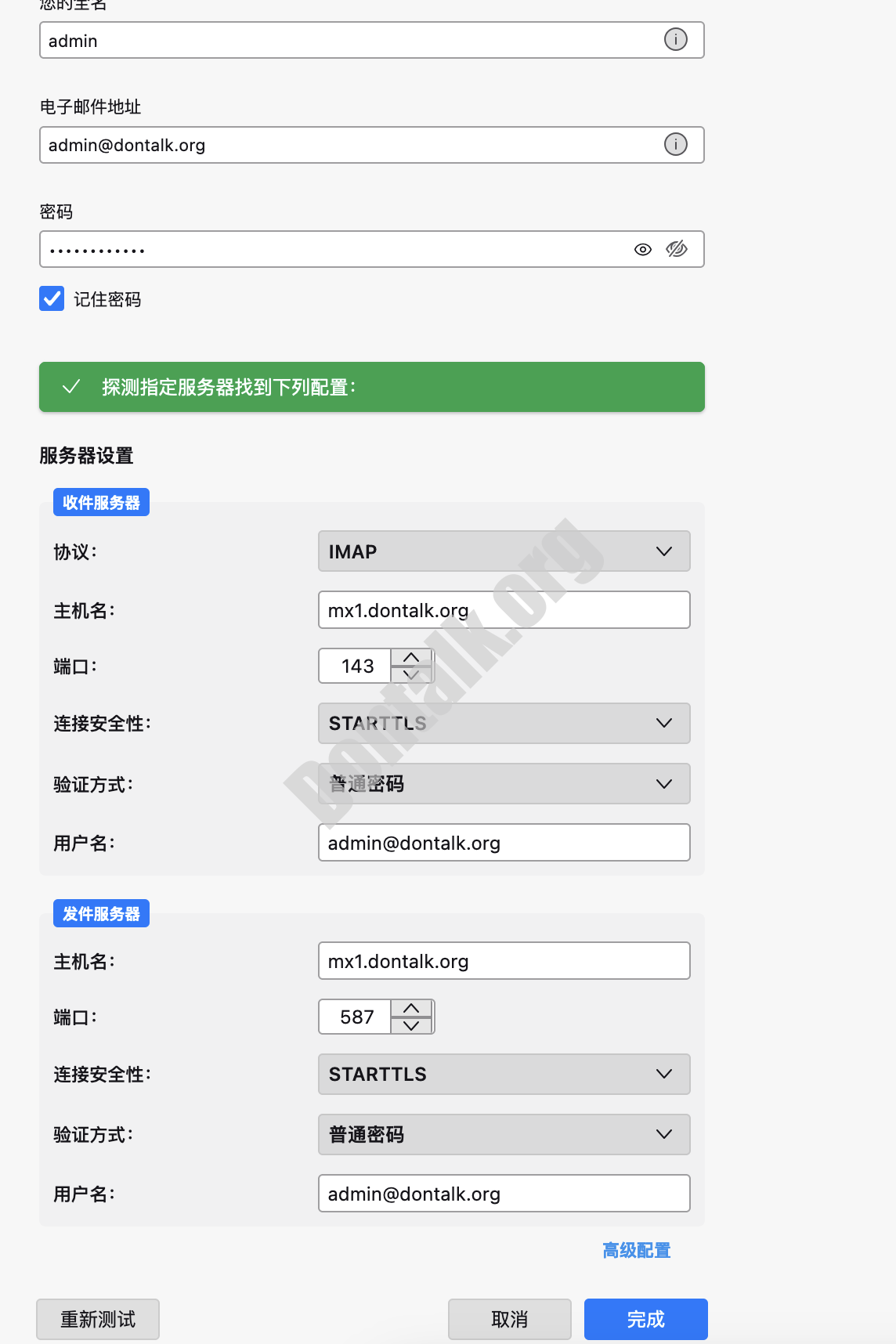Click the info icon in name field
896x1344 pixels.
point(675,39)
